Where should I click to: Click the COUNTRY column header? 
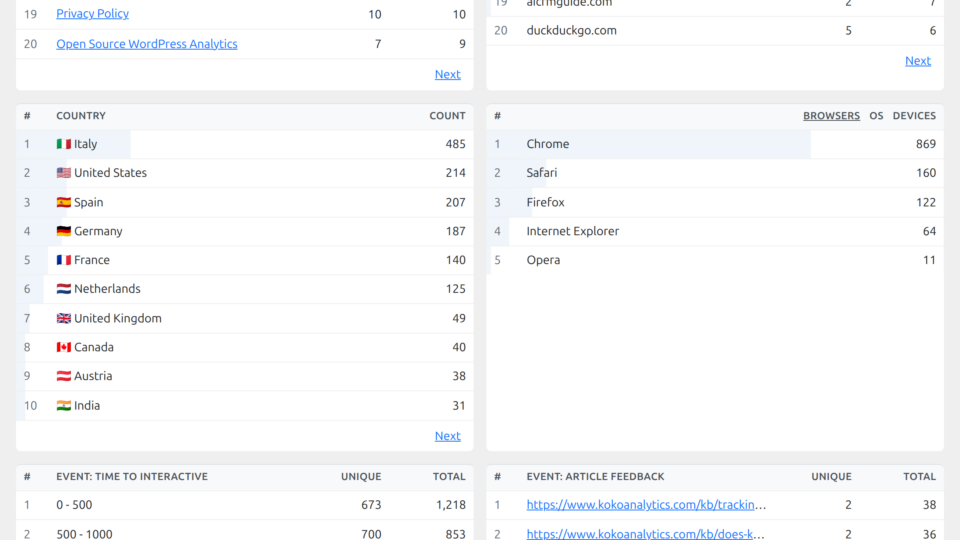pos(81,116)
